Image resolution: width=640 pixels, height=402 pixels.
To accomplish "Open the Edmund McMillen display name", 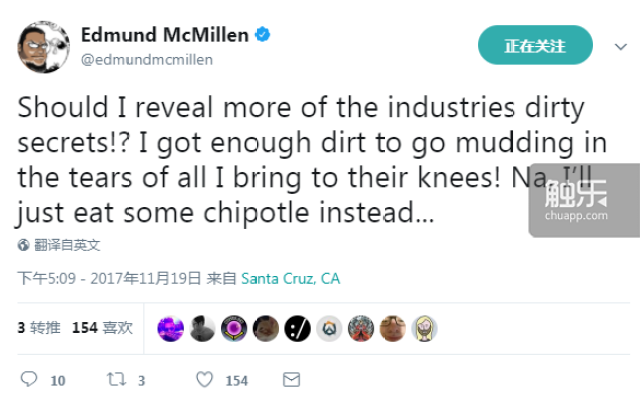I will [164, 35].
